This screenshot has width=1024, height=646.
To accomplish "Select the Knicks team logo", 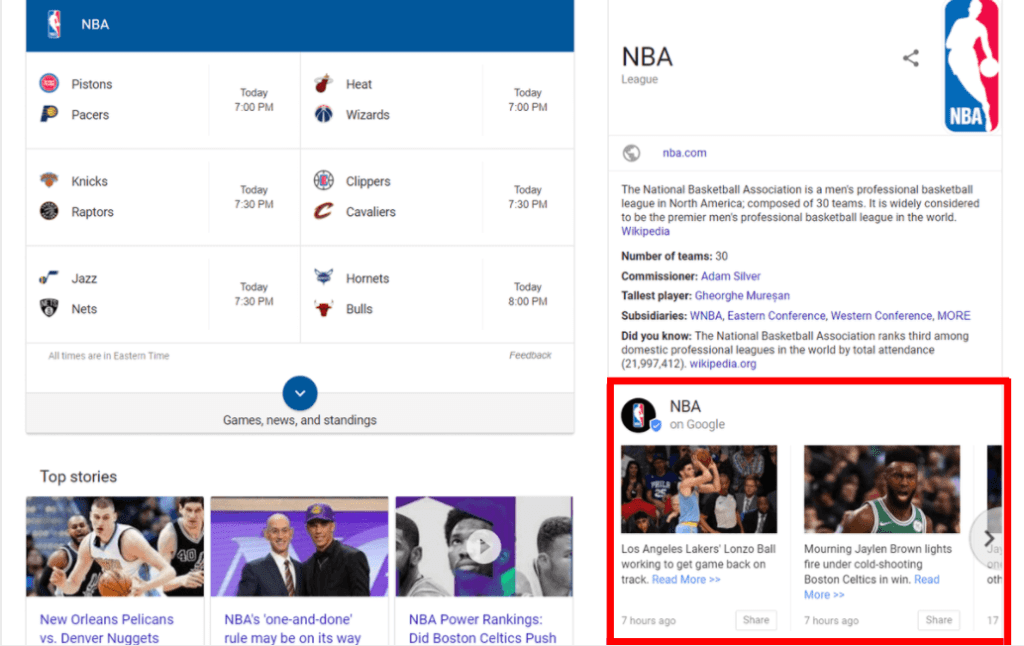I will [49, 180].
